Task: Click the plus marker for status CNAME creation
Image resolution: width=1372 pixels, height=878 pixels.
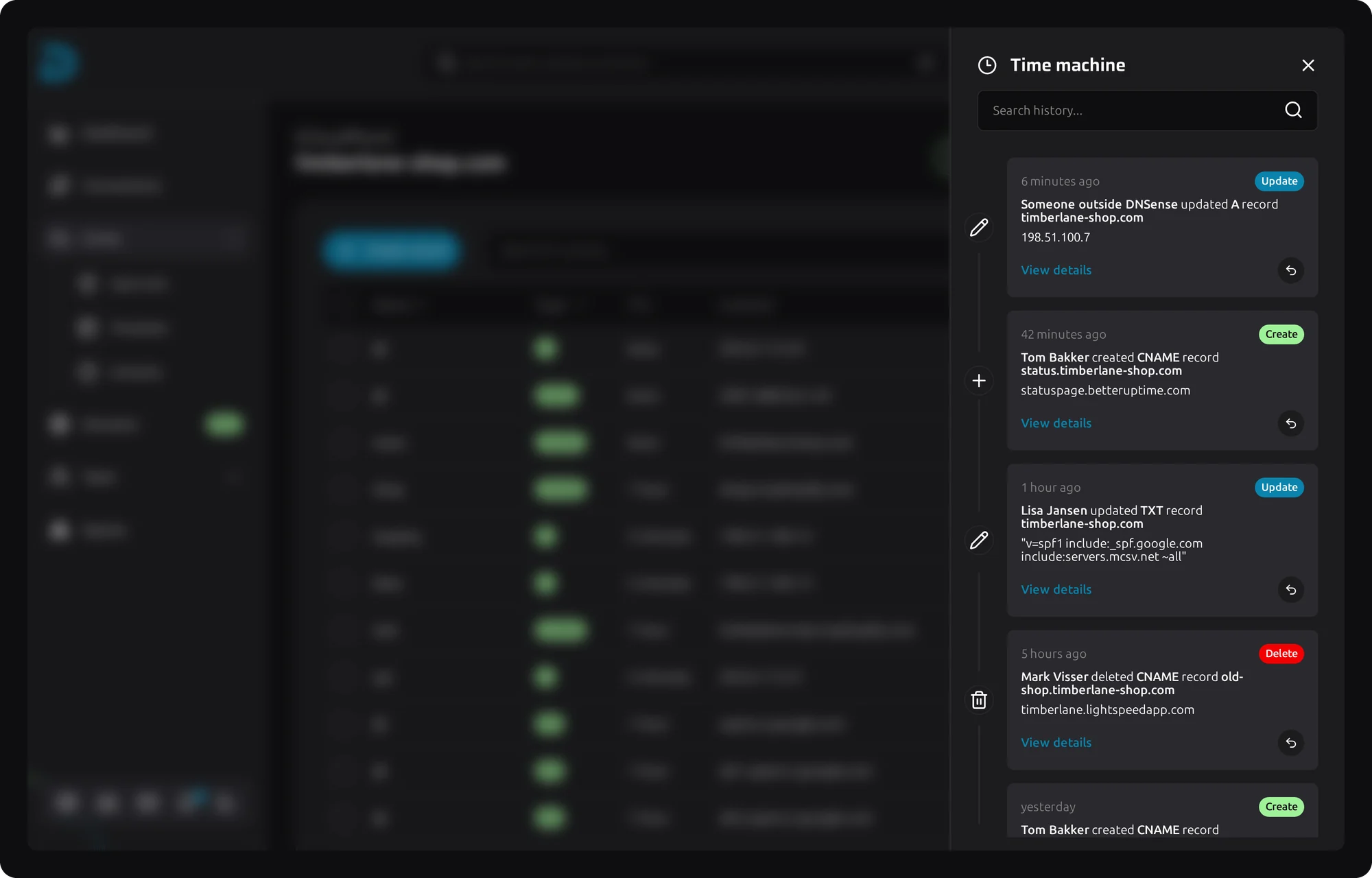Action: pos(979,381)
